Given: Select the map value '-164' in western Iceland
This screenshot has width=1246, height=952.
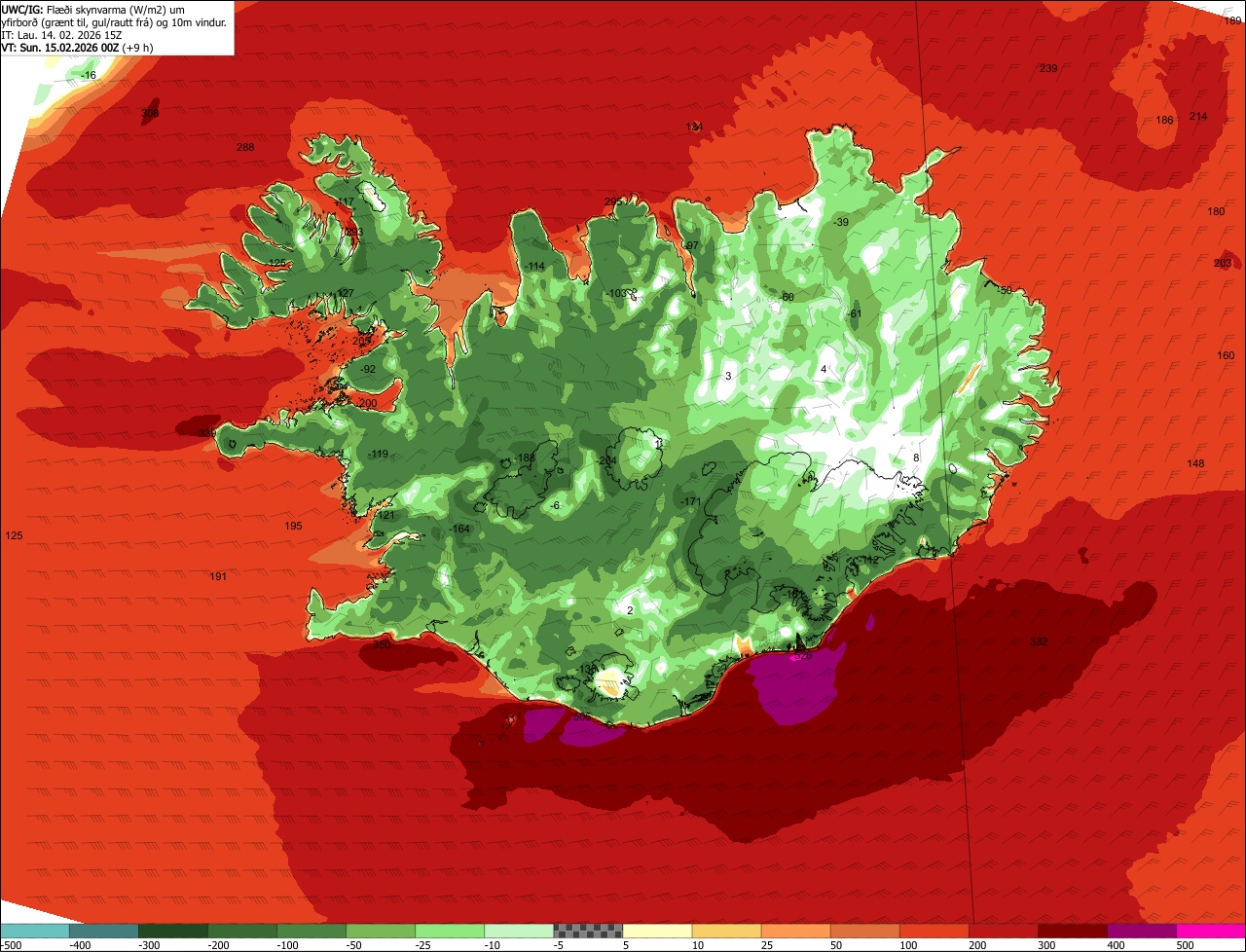Looking at the screenshot, I should tap(460, 529).
